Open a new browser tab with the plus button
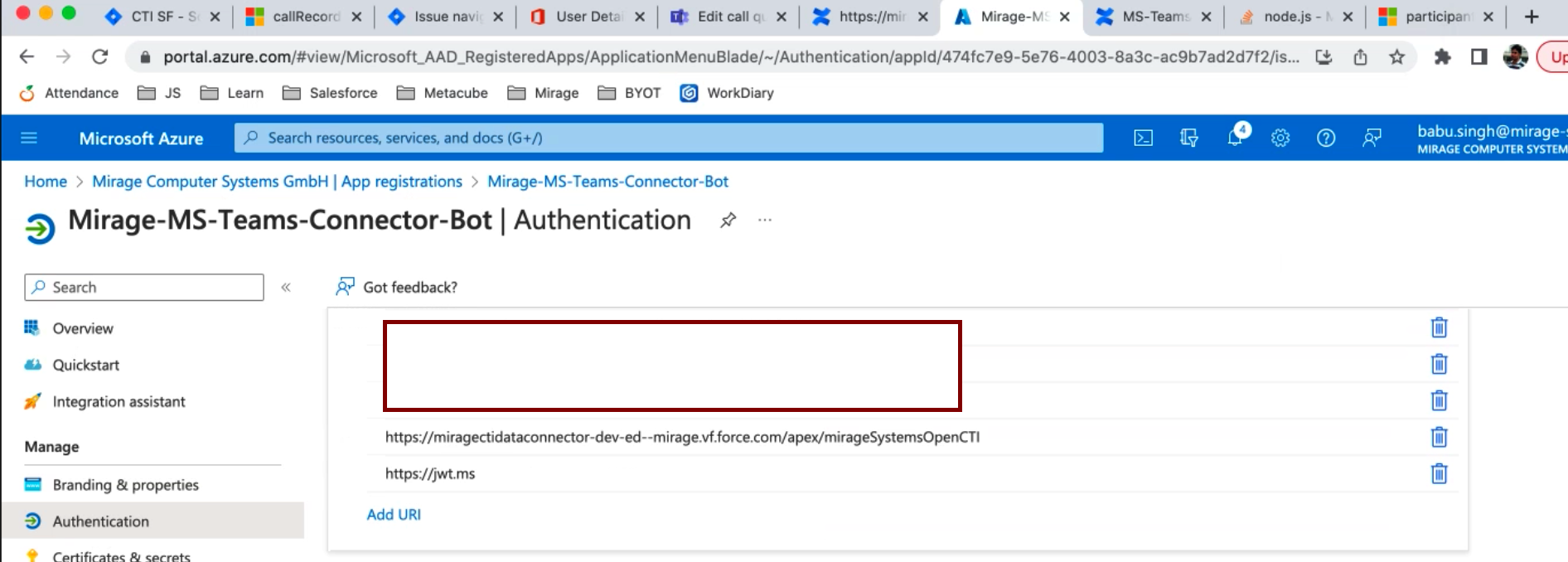1568x562 pixels. coord(1532,17)
